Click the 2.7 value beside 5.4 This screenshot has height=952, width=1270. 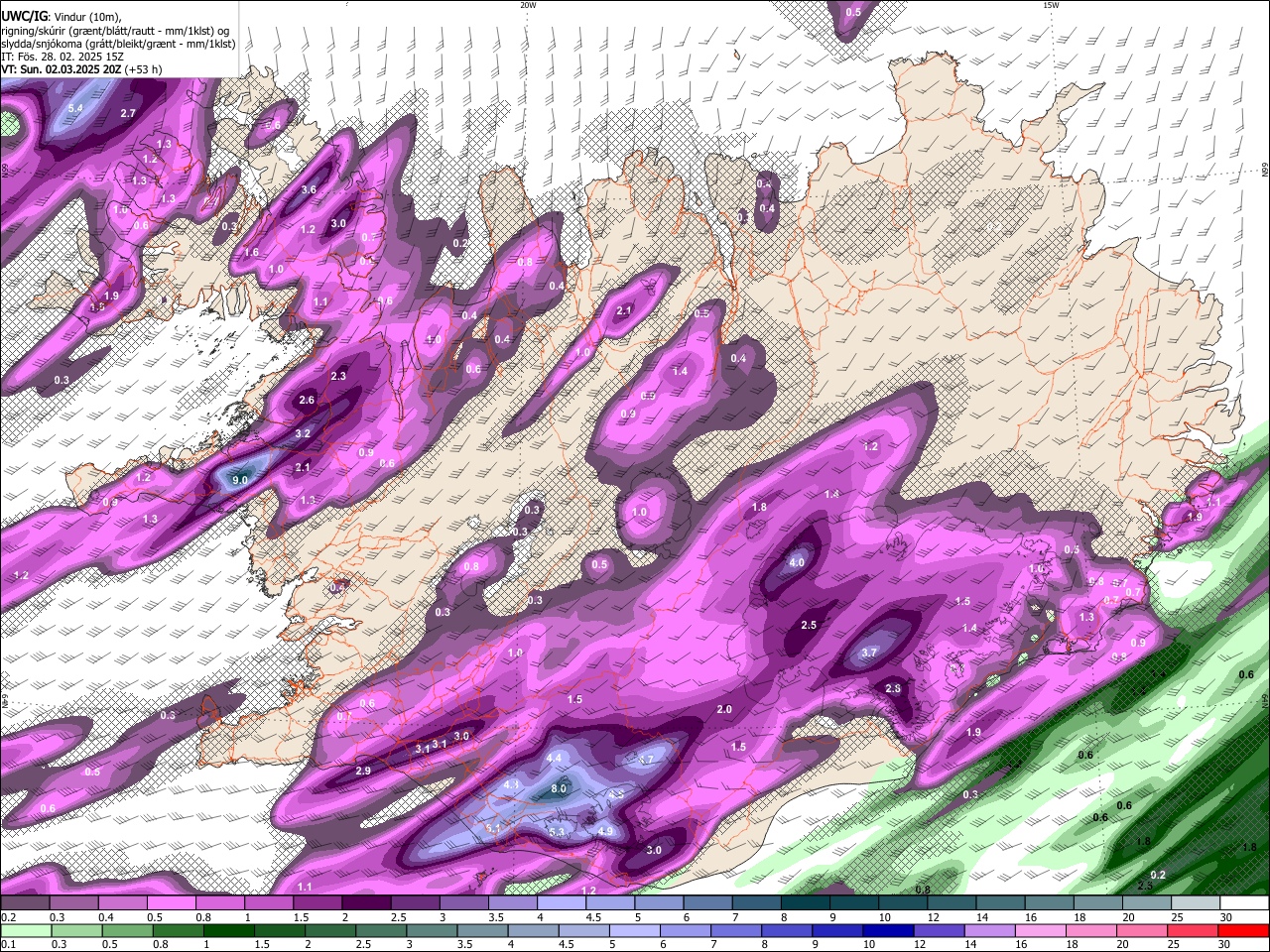[x=128, y=114]
